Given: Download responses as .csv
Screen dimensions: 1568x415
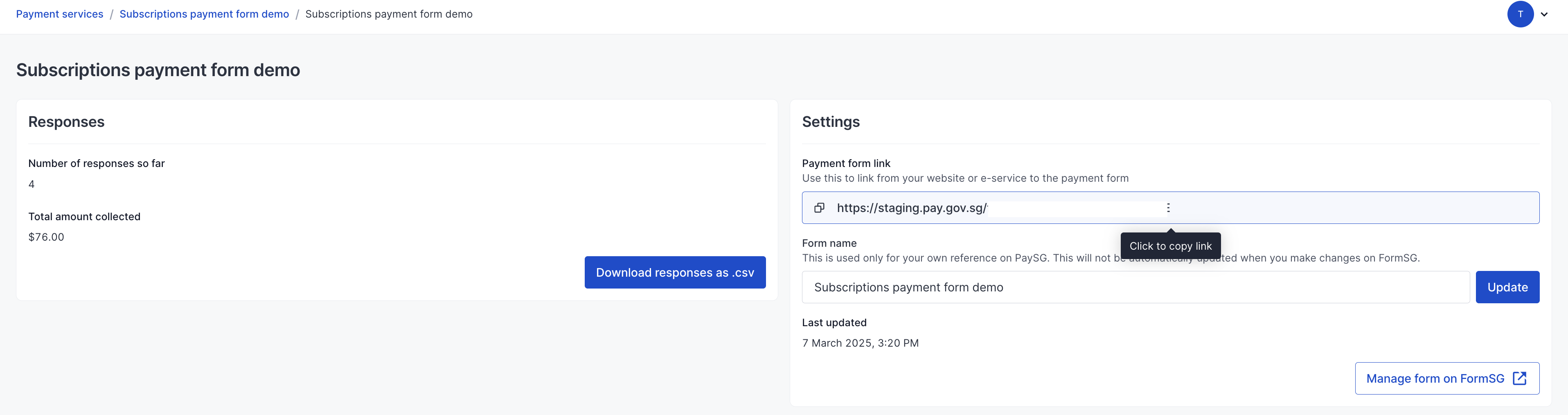Looking at the screenshot, I should tap(674, 273).
